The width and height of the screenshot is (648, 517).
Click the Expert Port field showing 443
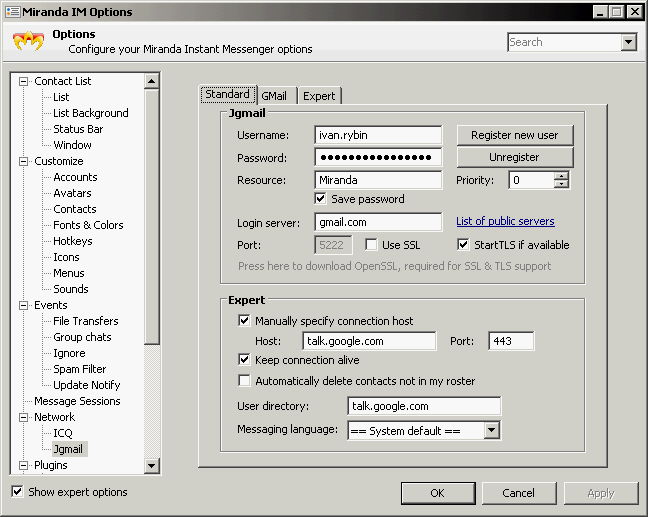(x=511, y=341)
